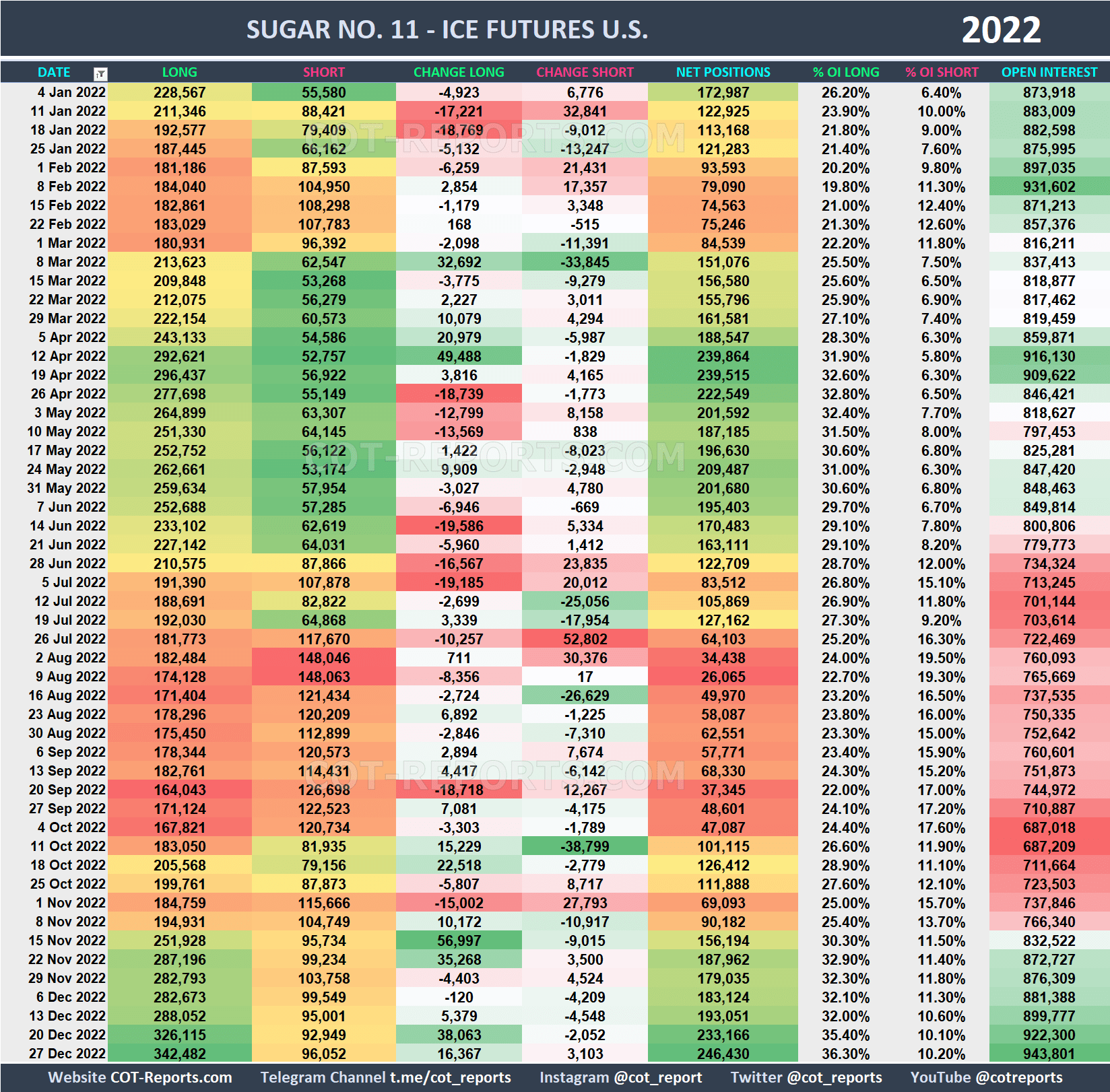Screen dimensions: 1110x1092
Task: Click the 2022 year label
Action: tap(1002, 29)
